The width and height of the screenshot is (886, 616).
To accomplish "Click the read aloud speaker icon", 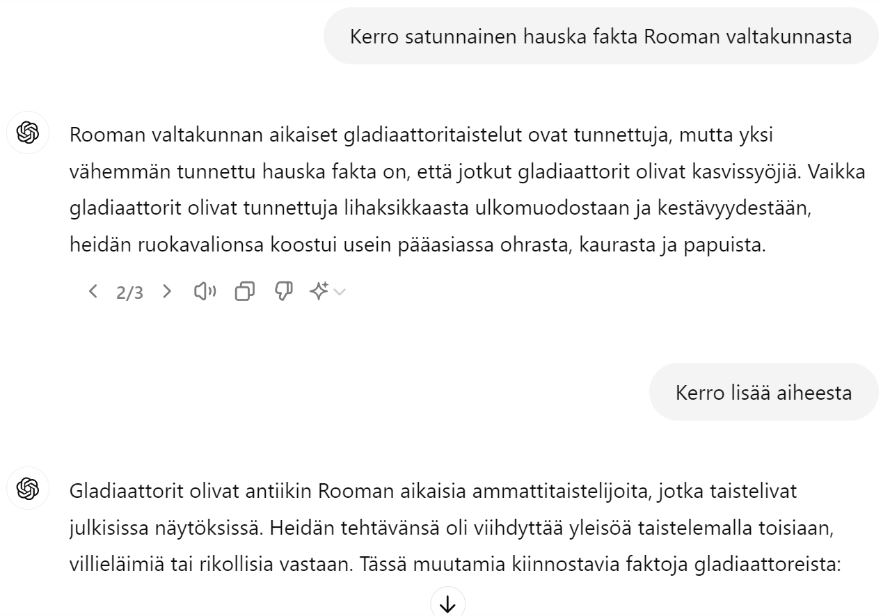I will coord(204,291).
